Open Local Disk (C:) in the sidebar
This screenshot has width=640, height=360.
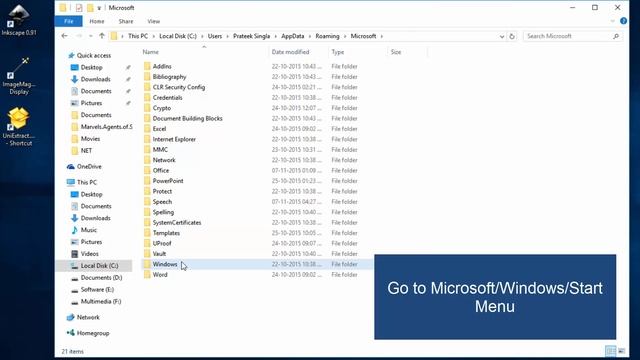click(95, 266)
